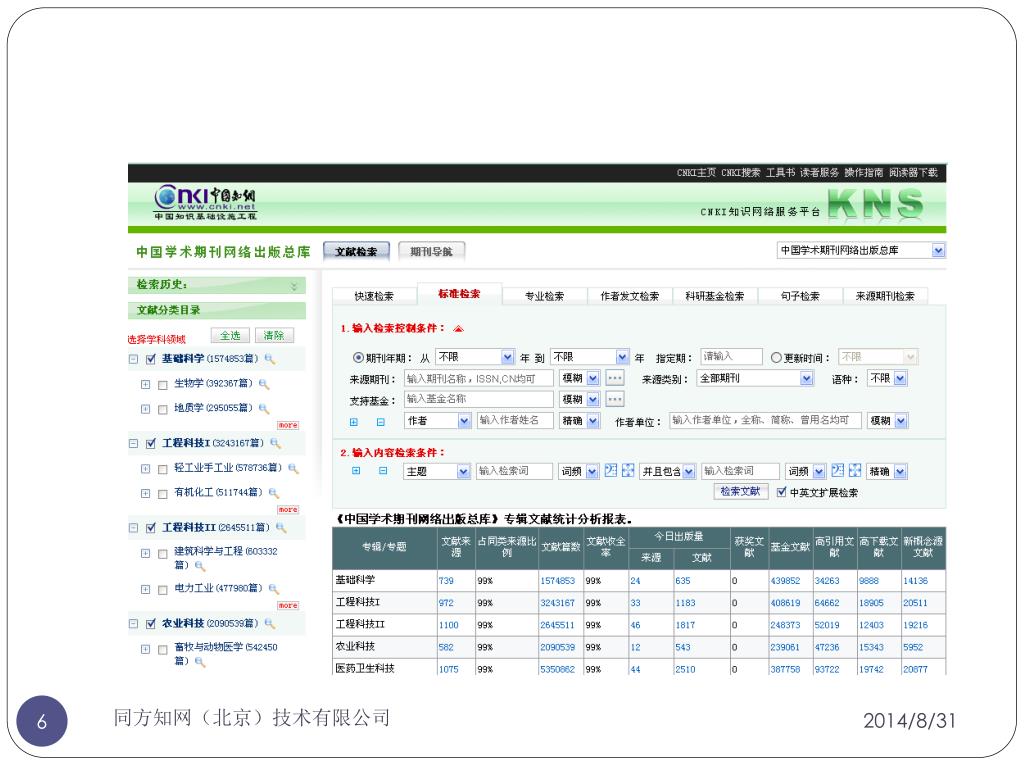Screen dimensions: 1024x768
Task: Click the magnifier icon next to 有机化工
Action: (x=274, y=493)
